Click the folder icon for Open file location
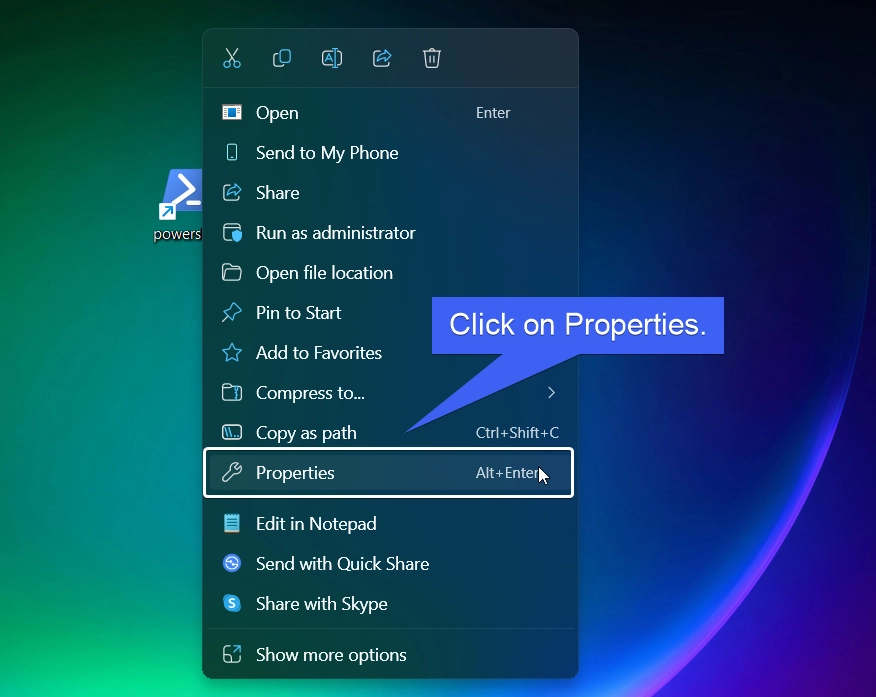Viewport: 876px width, 697px height. click(x=232, y=273)
